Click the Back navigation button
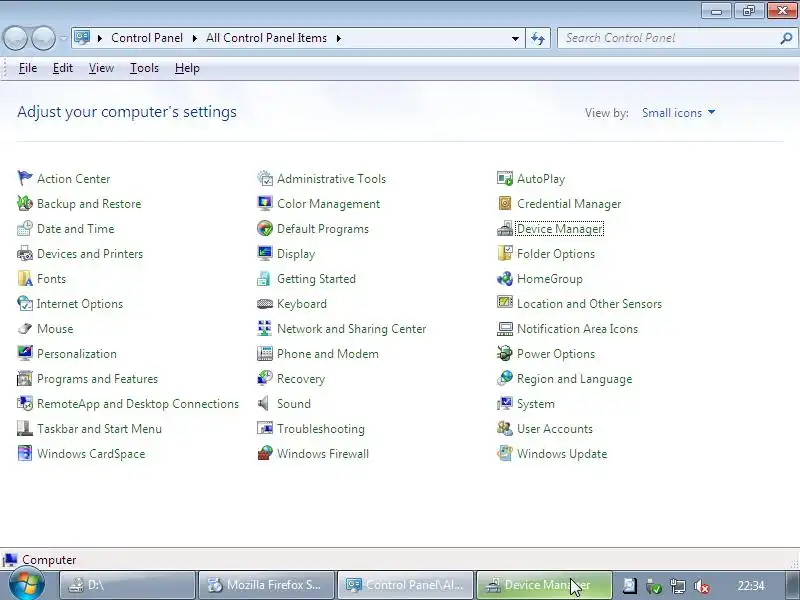Image resolution: width=800 pixels, height=600 pixels. point(15,38)
